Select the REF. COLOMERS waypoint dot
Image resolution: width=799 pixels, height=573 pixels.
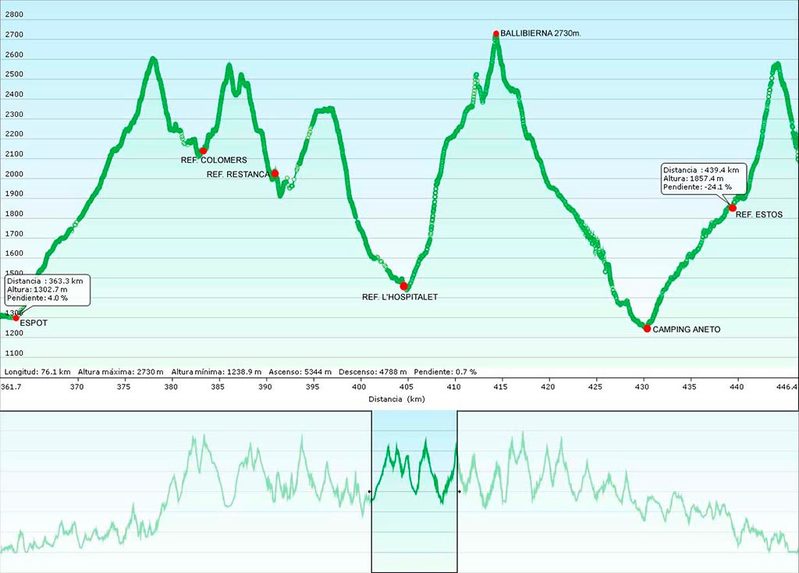click(204, 151)
